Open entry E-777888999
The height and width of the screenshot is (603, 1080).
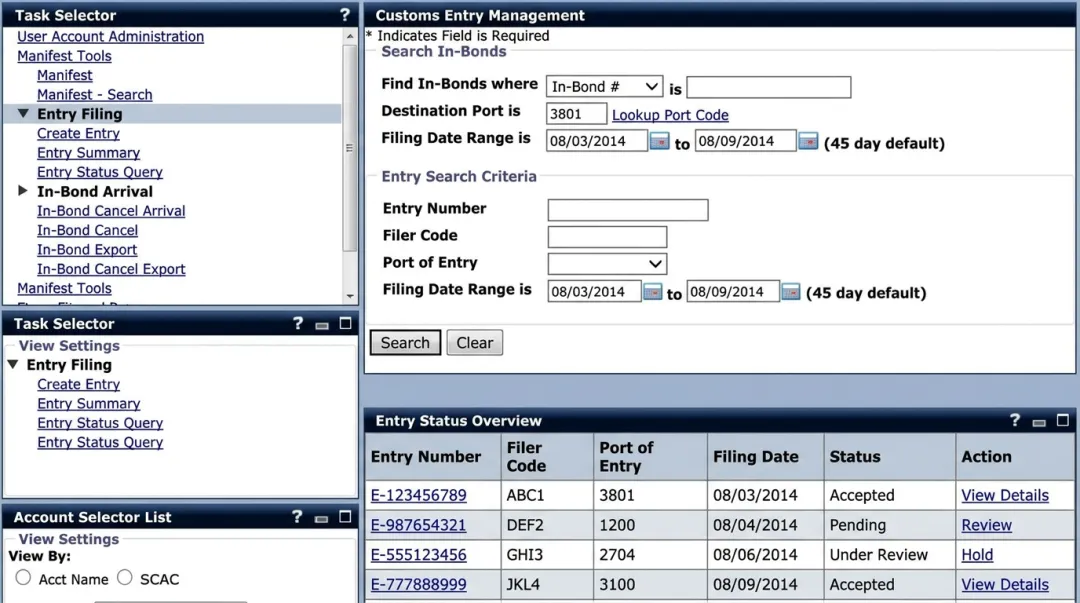coord(418,584)
